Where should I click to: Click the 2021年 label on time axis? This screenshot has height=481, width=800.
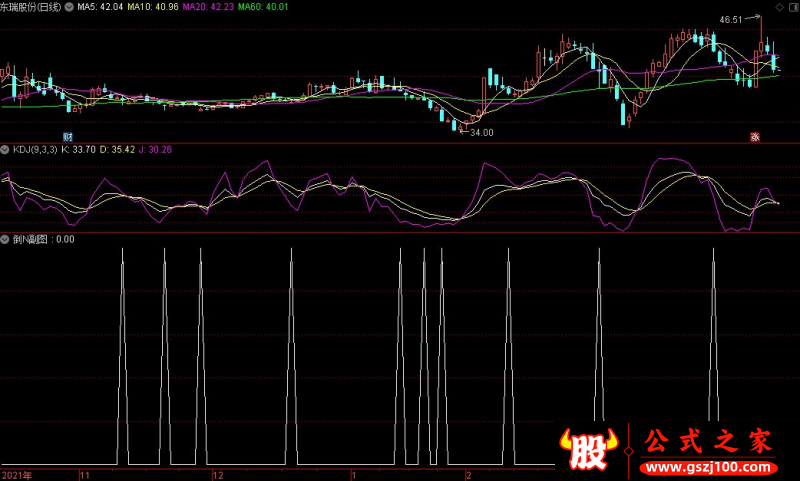coord(17,475)
